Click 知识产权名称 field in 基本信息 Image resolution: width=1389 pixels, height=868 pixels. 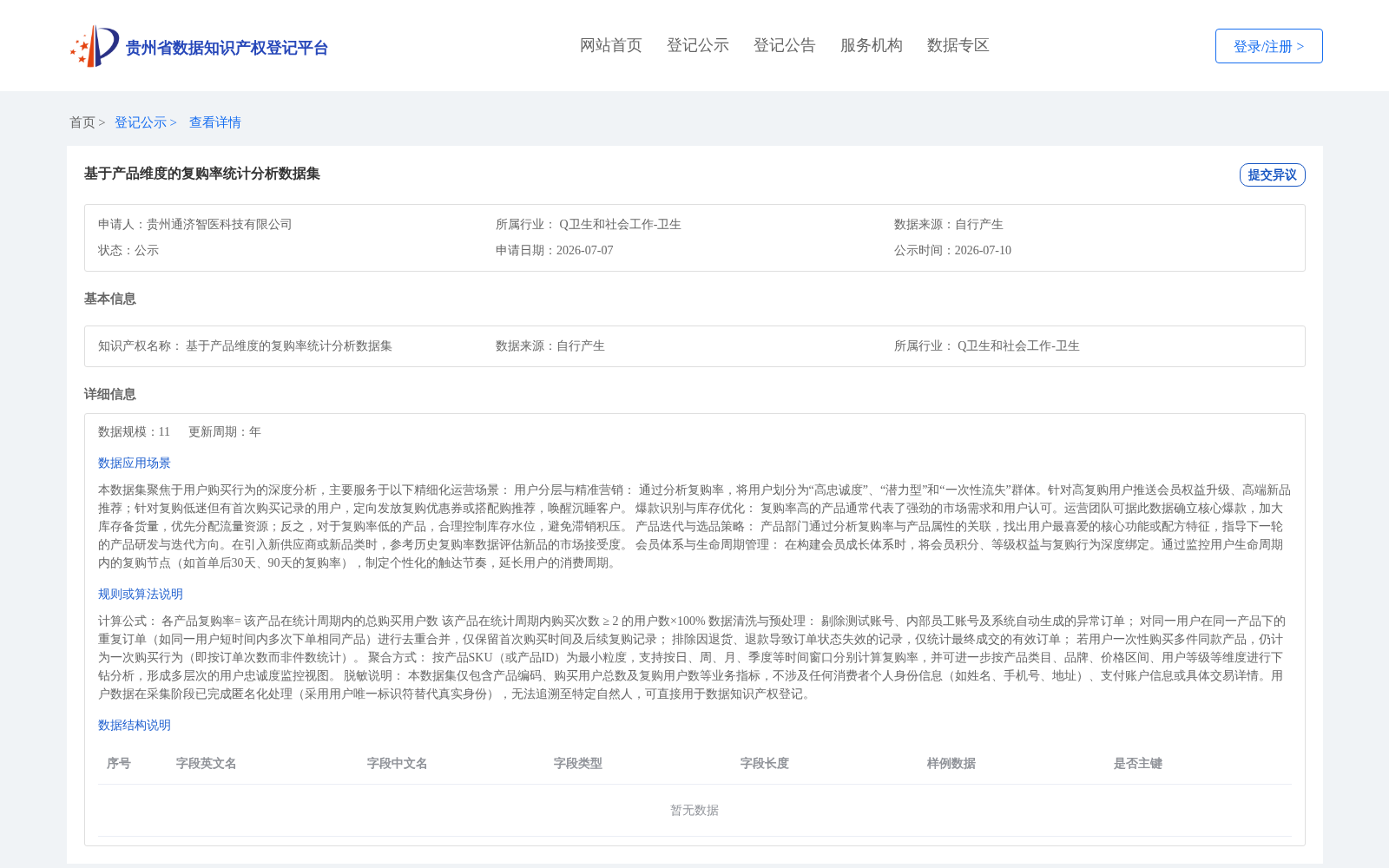245,345
